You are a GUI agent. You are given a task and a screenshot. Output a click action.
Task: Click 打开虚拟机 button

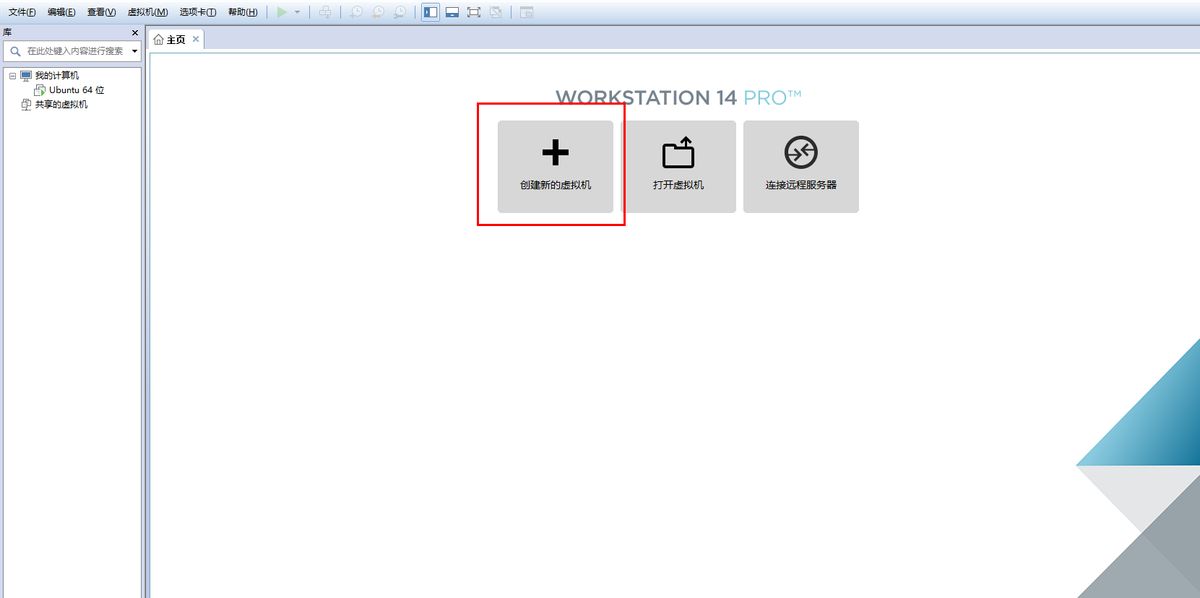(678, 167)
